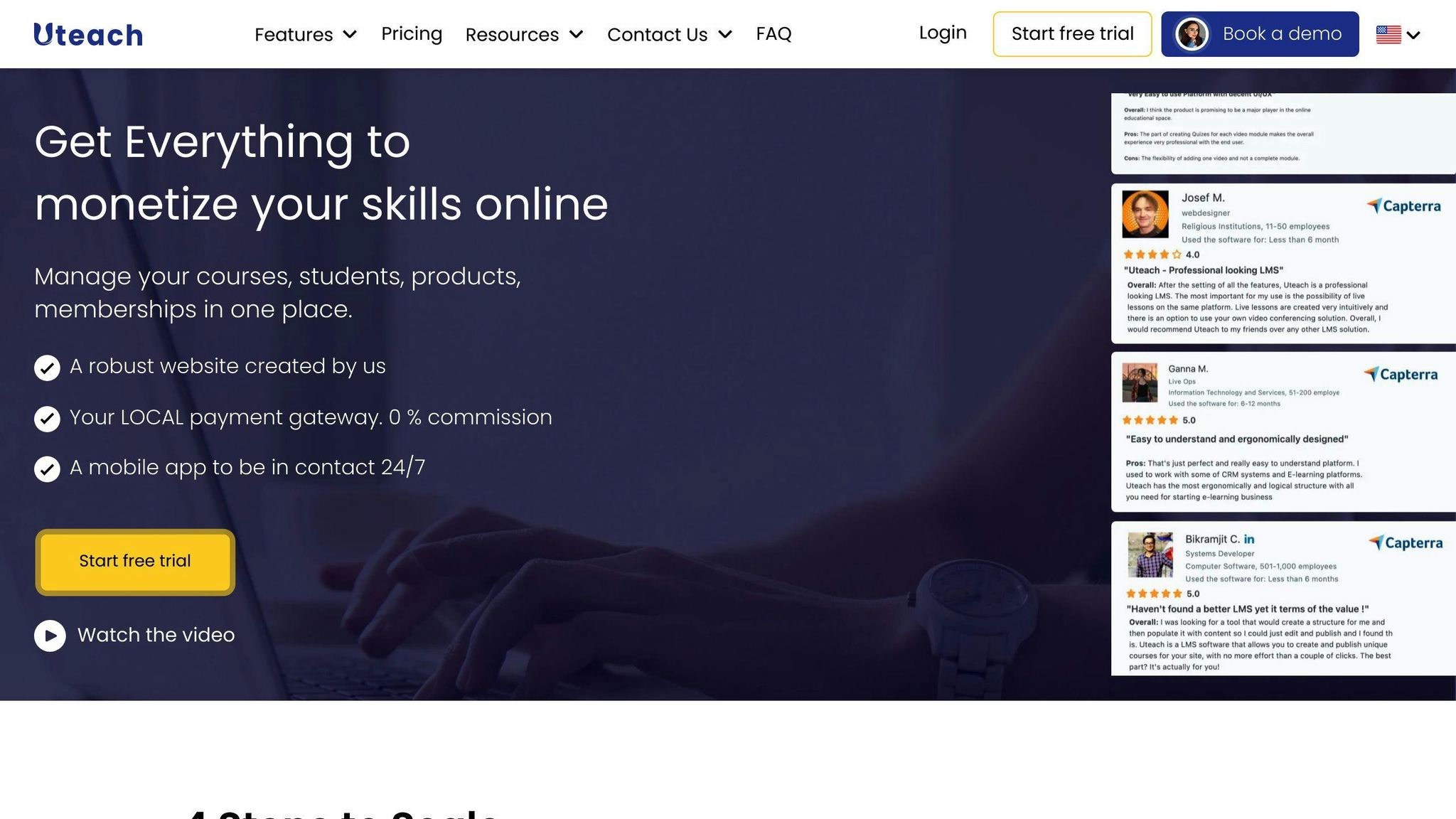Click the Features menu label
Image resolution: width=1456 pixels, height=819 pixels.
point(294,34)
